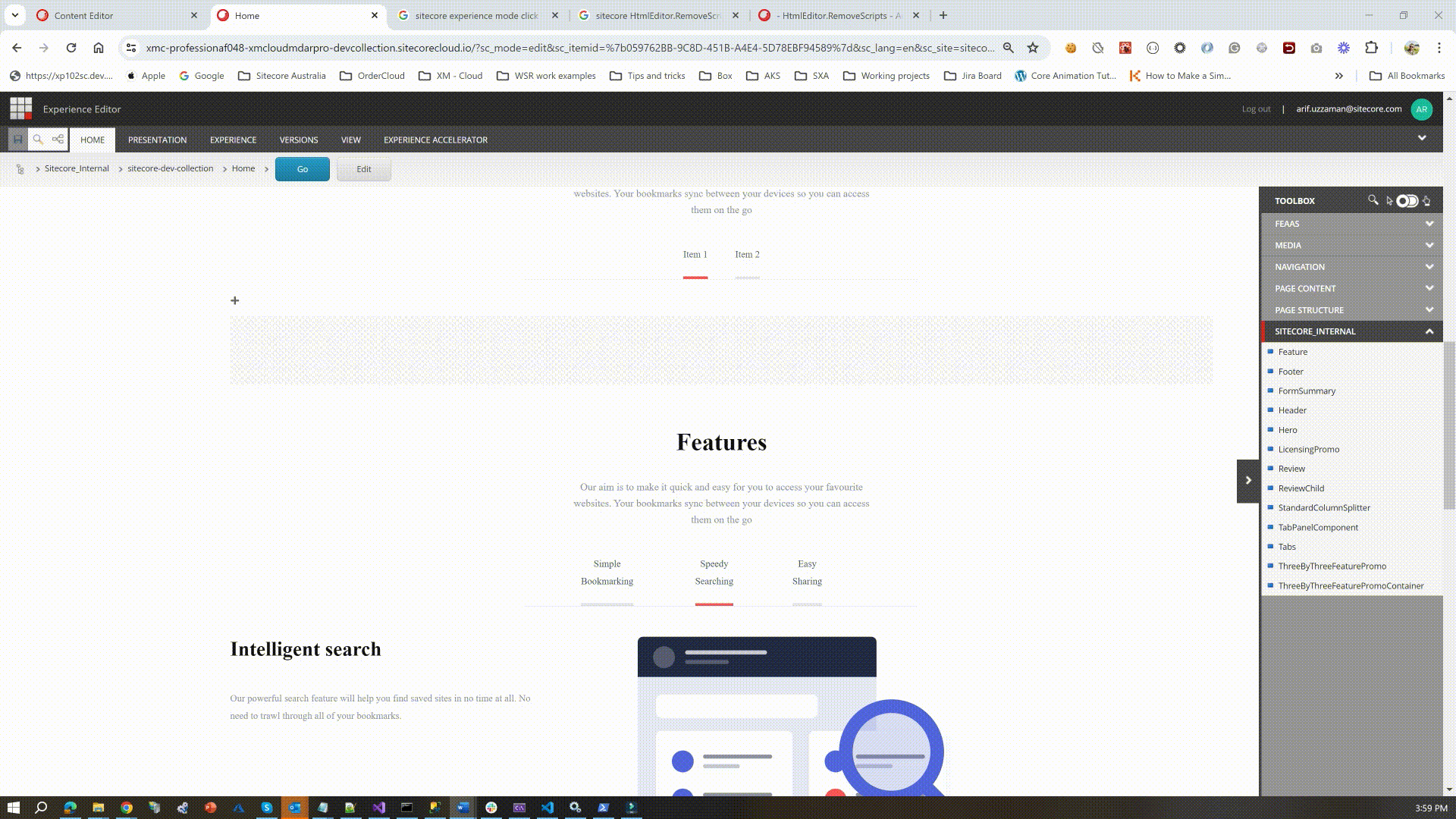Switch to the PRESENTATION ribbon tab
Viewport: 1456px width, 819px height.
click(x=157, y=140)
